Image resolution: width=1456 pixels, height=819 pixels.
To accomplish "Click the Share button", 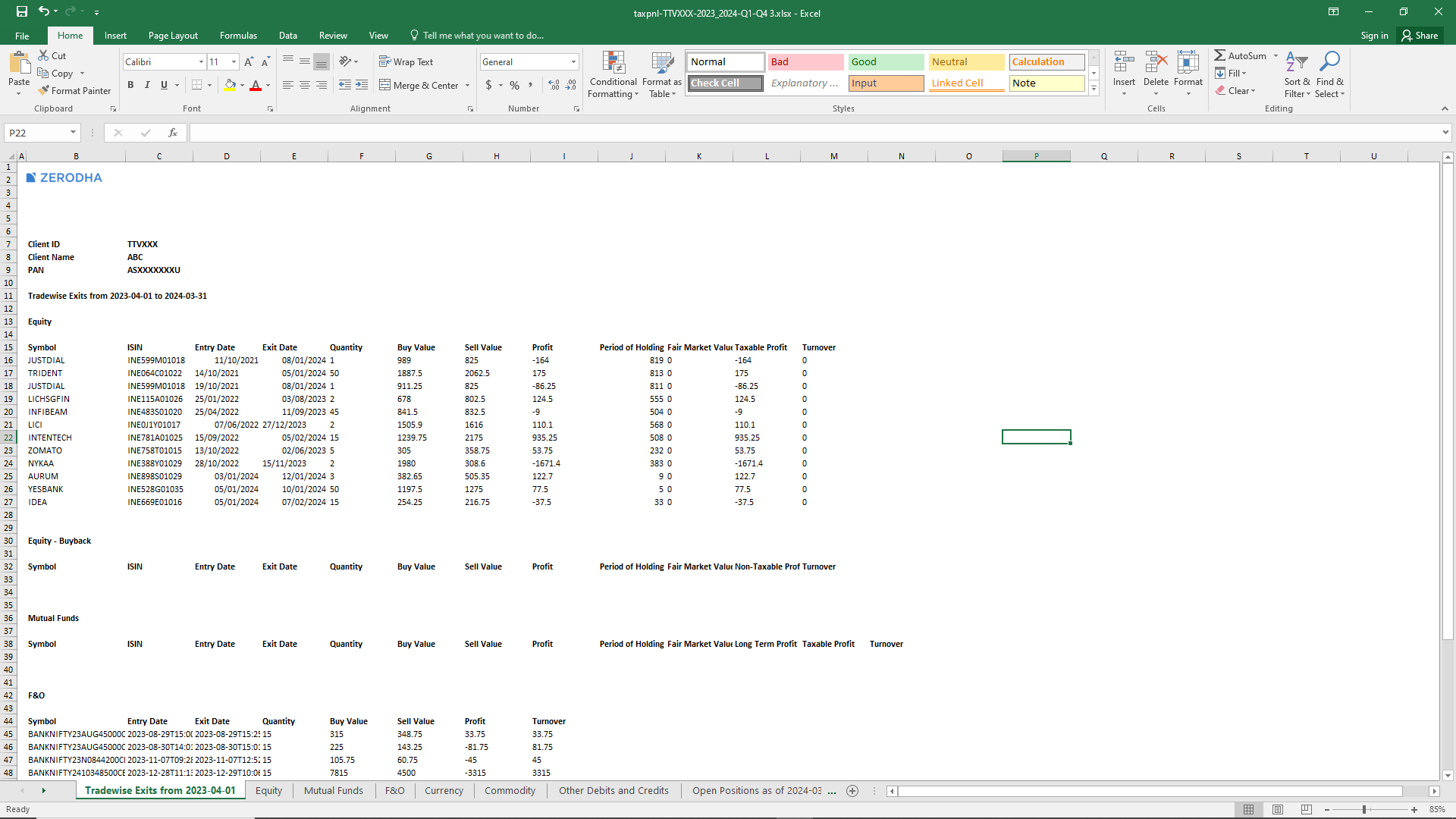I will (x=1420, y=36).
